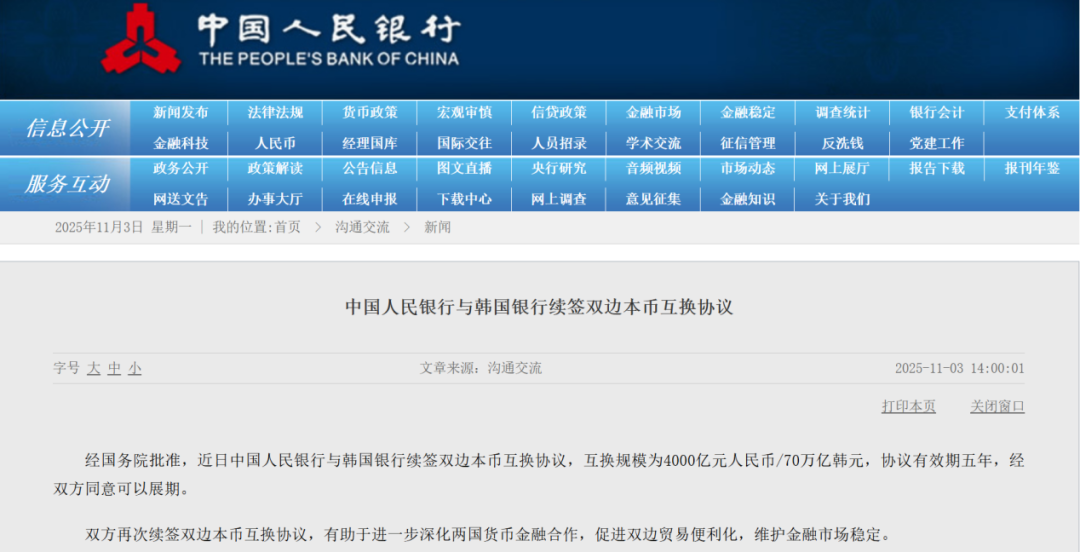Open the 国际交往 menu item
Screen dimensions: 1080x552
click(464, 143)
